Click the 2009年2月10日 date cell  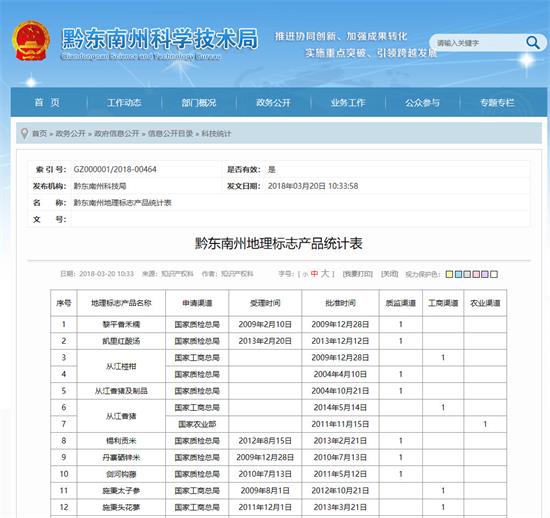pos(265,324)
